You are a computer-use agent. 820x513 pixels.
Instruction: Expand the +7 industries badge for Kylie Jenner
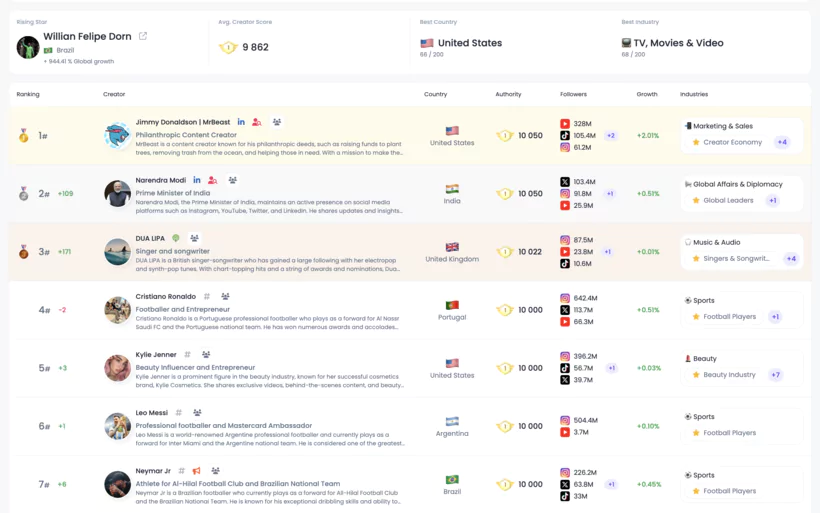776,374
